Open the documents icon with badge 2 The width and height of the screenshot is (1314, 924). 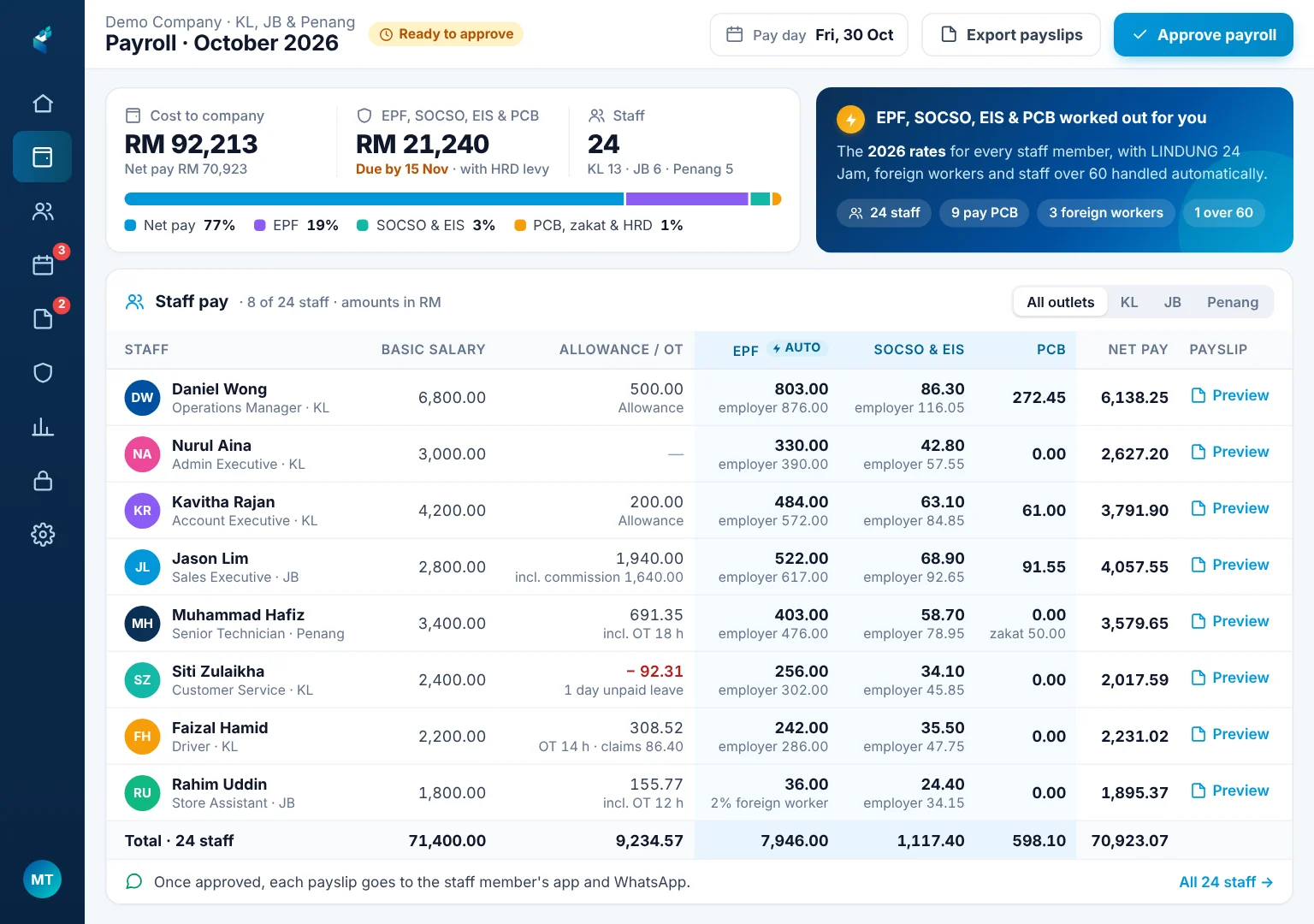[x=43, y=318]
